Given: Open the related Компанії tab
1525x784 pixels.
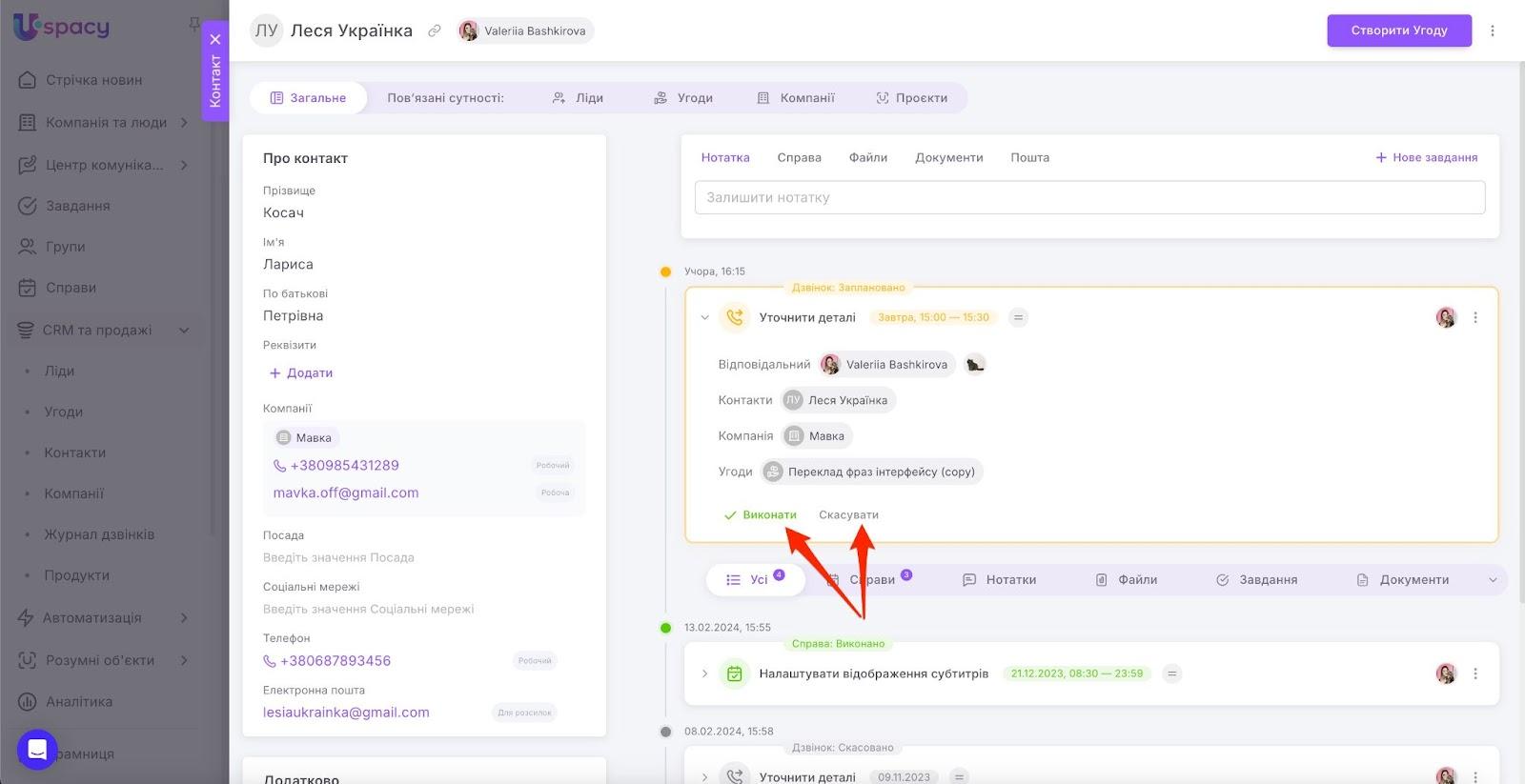Looking at the screenshot, I should (x=796, y=98).
